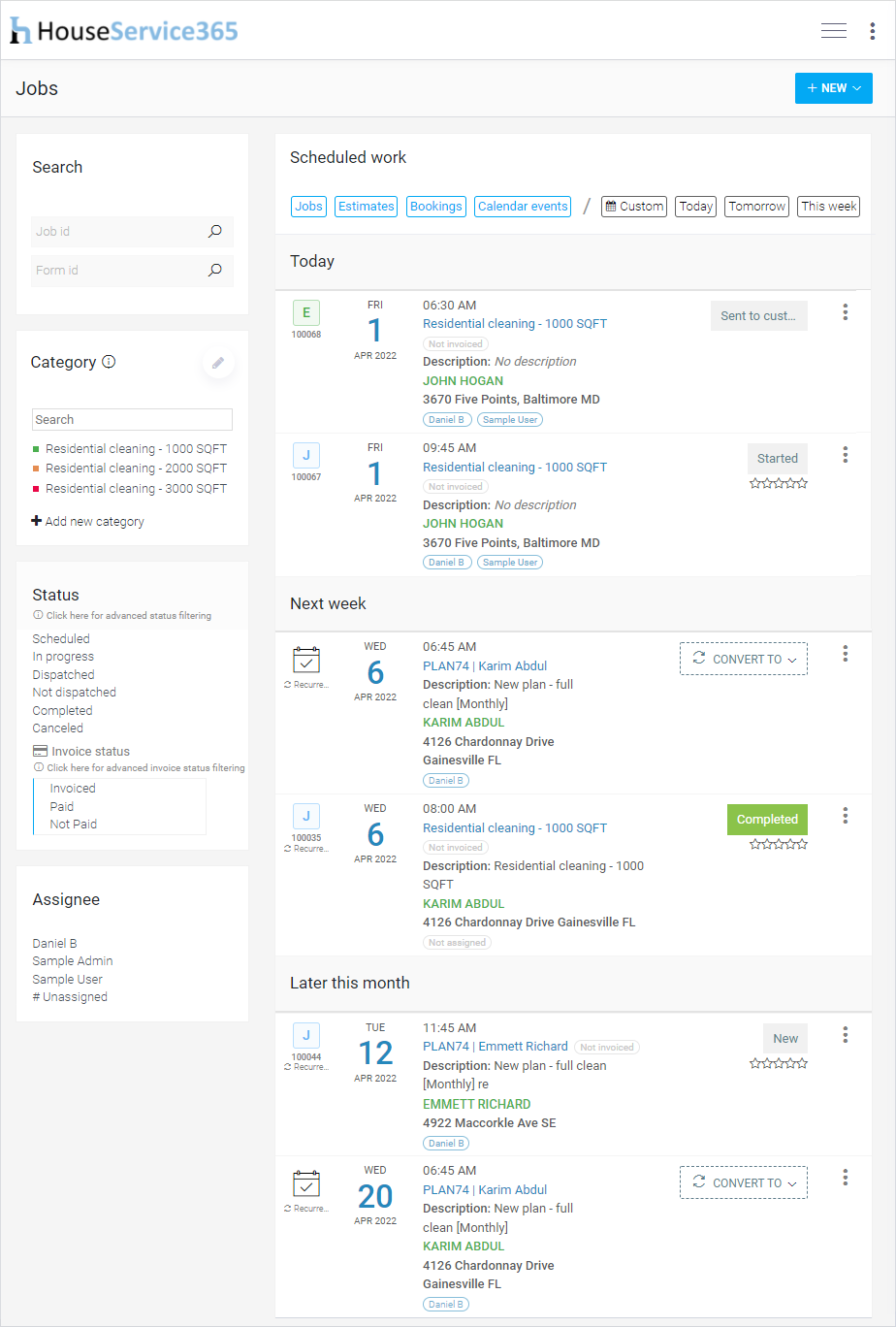Toggle the Estimates filter chip
This screenshot has height=1327, width=896.
(366, 207)
